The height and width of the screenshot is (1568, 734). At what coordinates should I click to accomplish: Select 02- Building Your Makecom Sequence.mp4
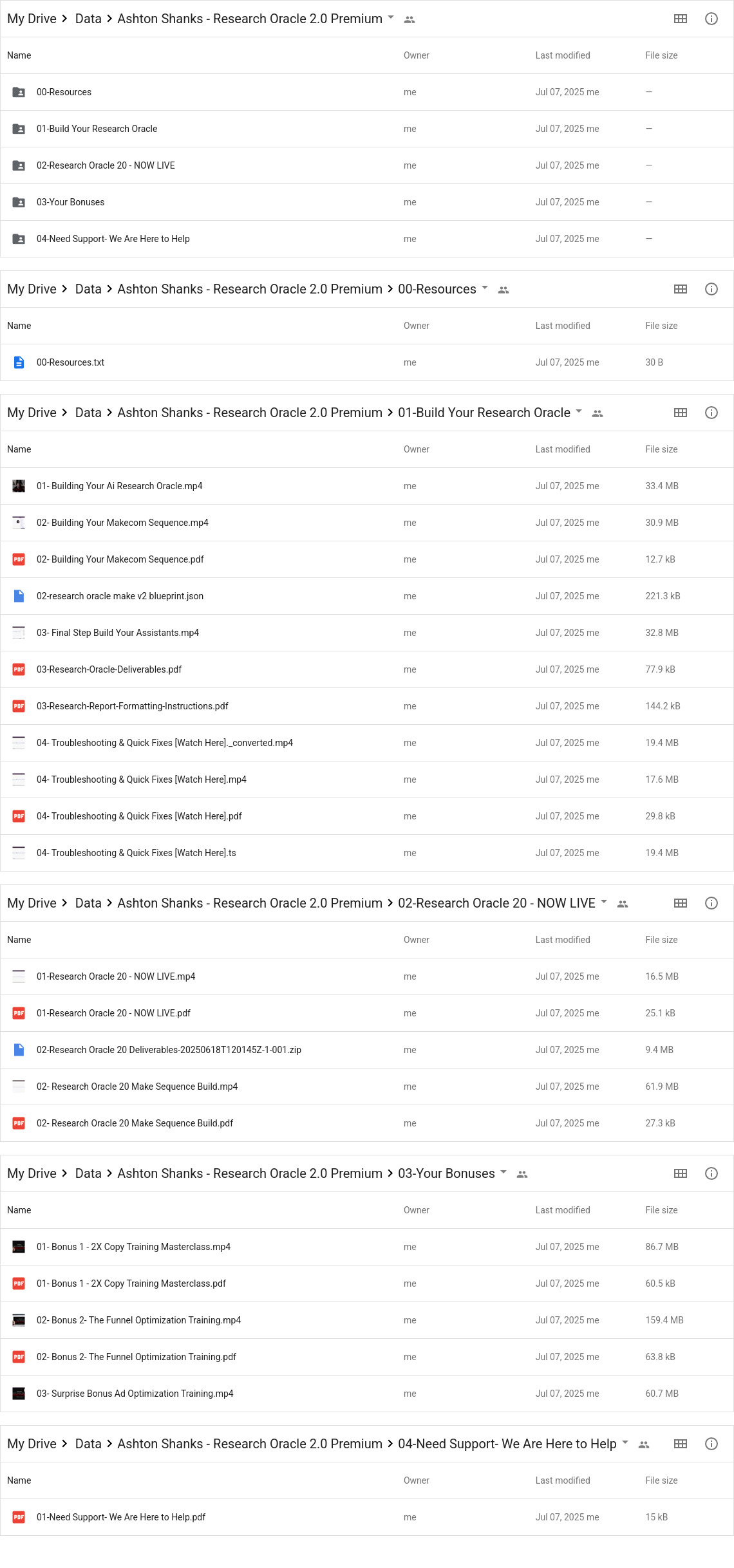[367, 523]
